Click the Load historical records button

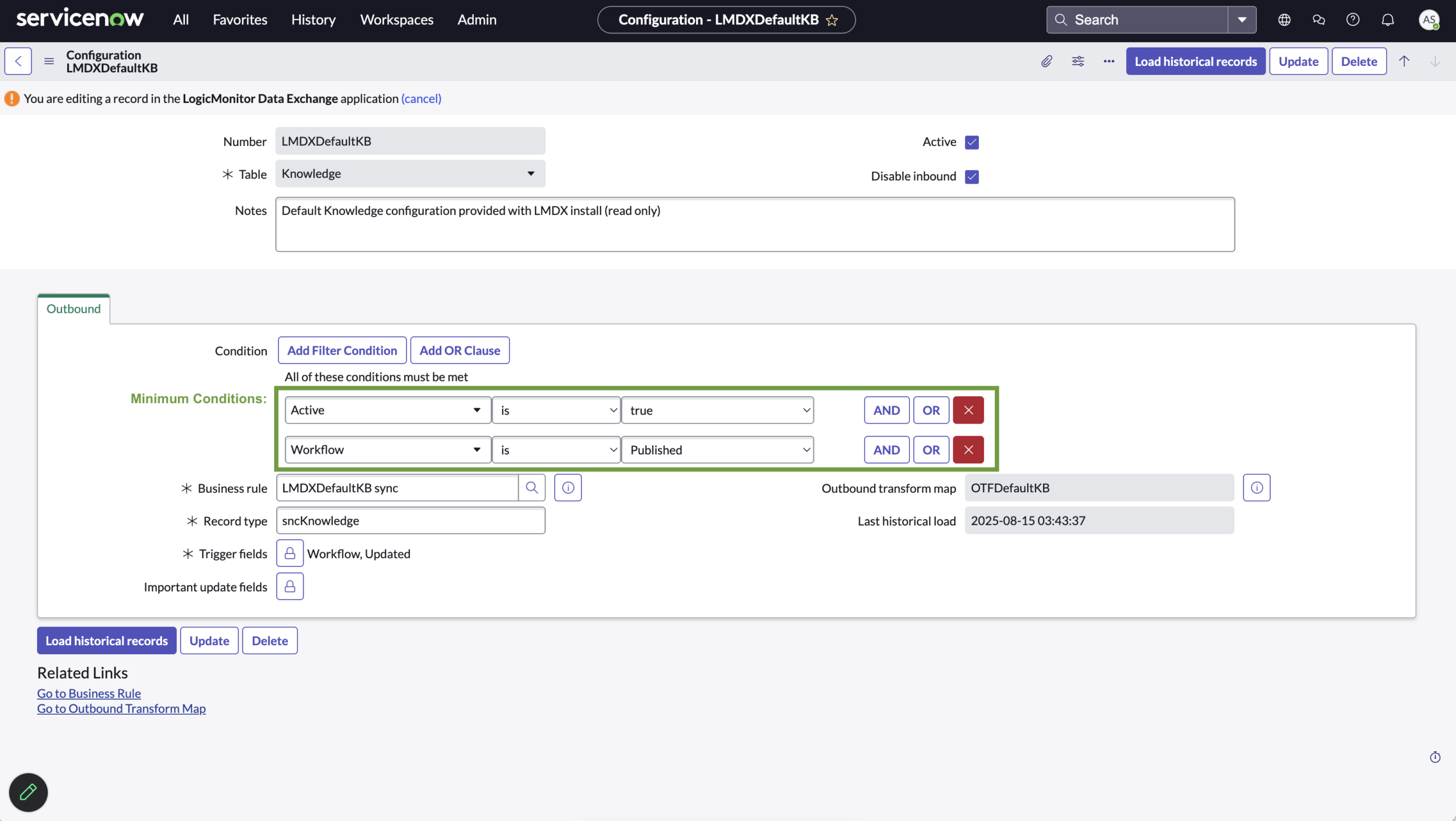tap(1195, 61)
